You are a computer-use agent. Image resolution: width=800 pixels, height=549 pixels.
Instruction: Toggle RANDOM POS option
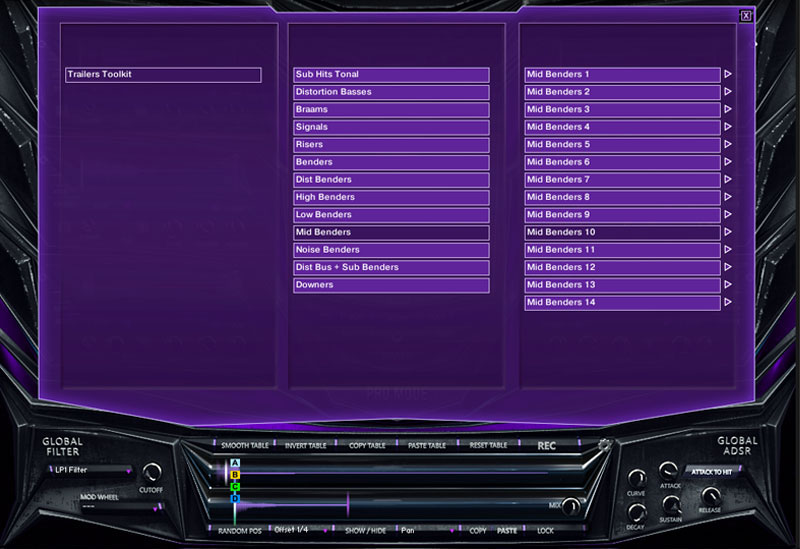coord(239,531)
